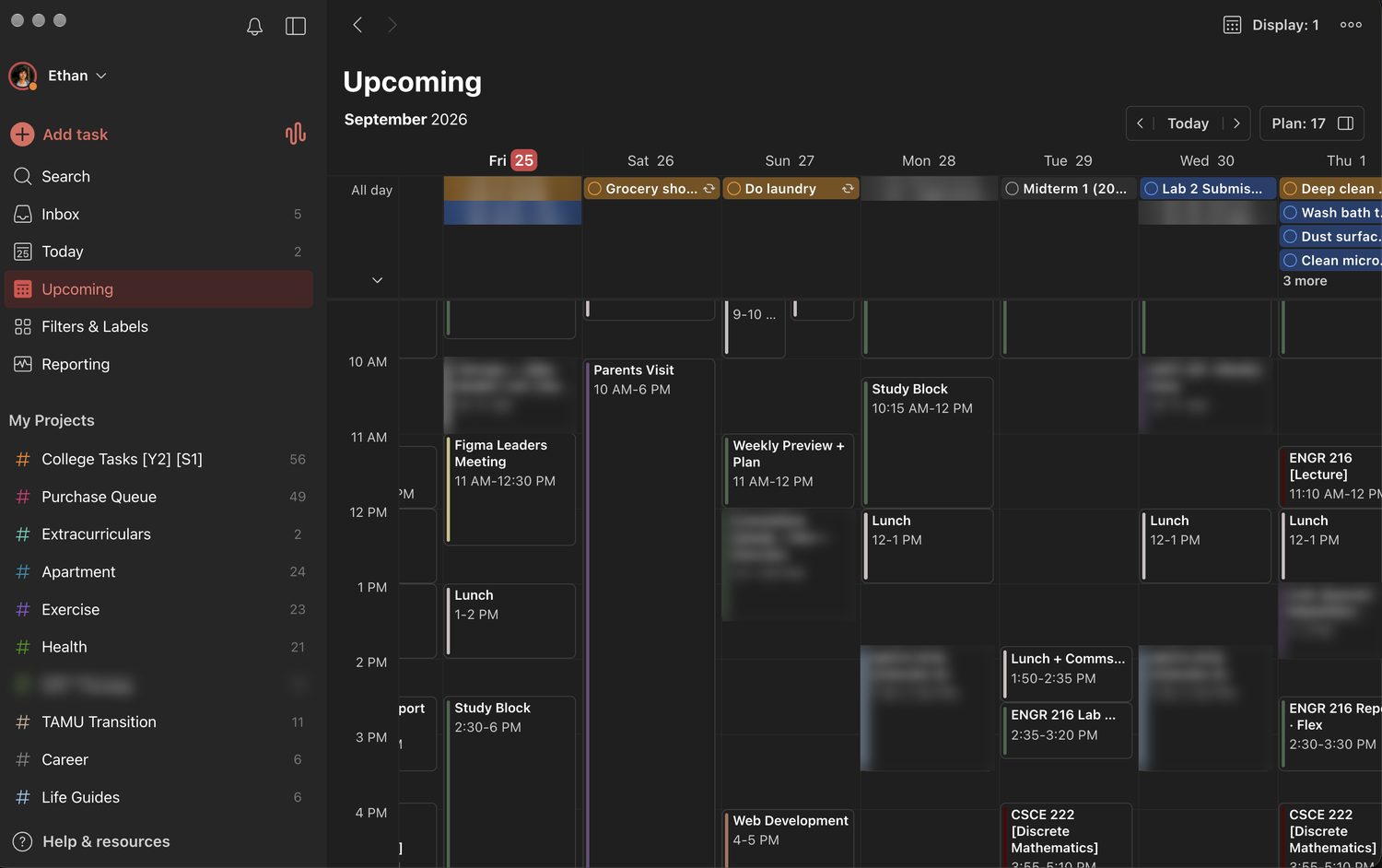Jump to Today in the calendar
This screenshot has width=1382, height=868.
pyautogui.click(x=1188, y=123)
